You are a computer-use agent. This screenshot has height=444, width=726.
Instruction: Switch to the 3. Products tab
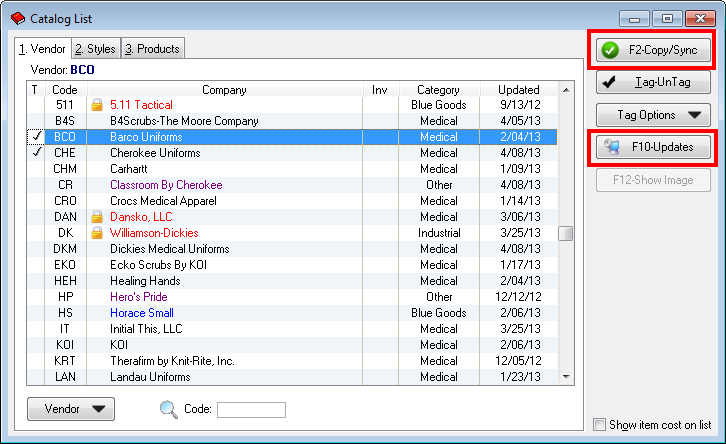pyautogui.click(x=153, y=49)
